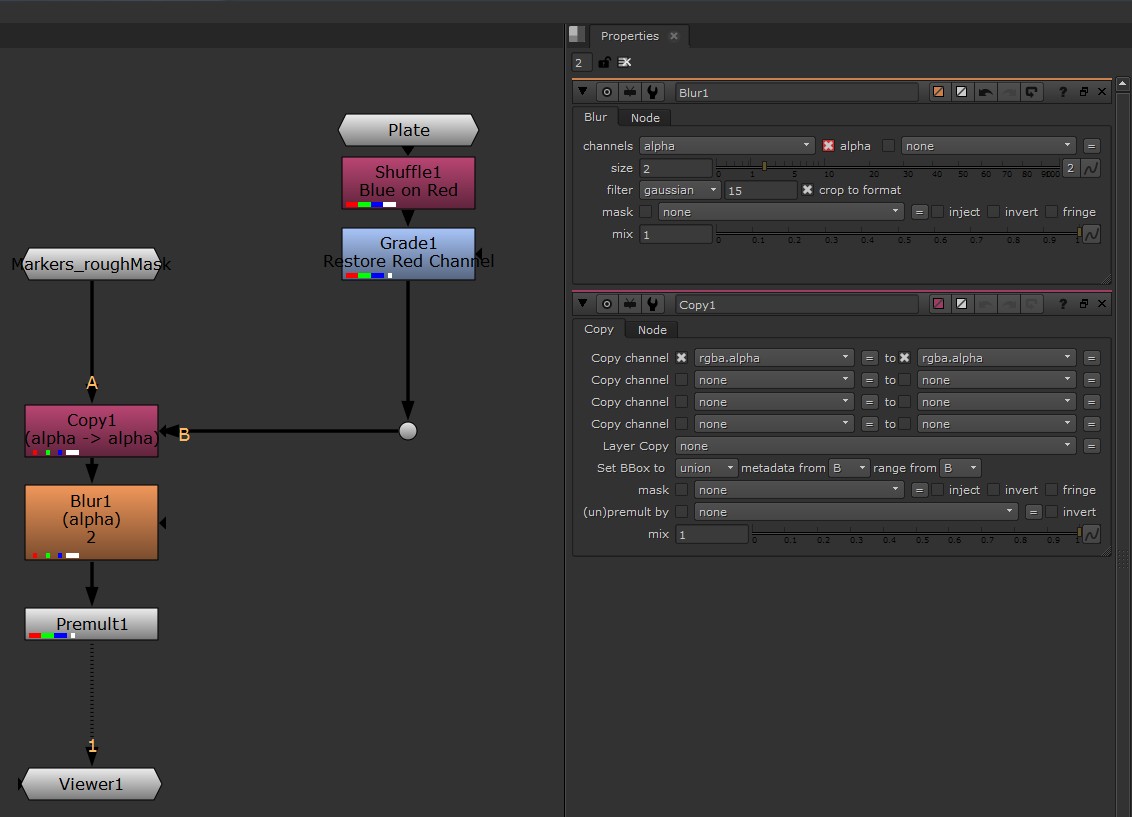The width and height of the screenshot is (1132, 817).
Task: Open help for the Copy1 node
Action: (1063, 304)
